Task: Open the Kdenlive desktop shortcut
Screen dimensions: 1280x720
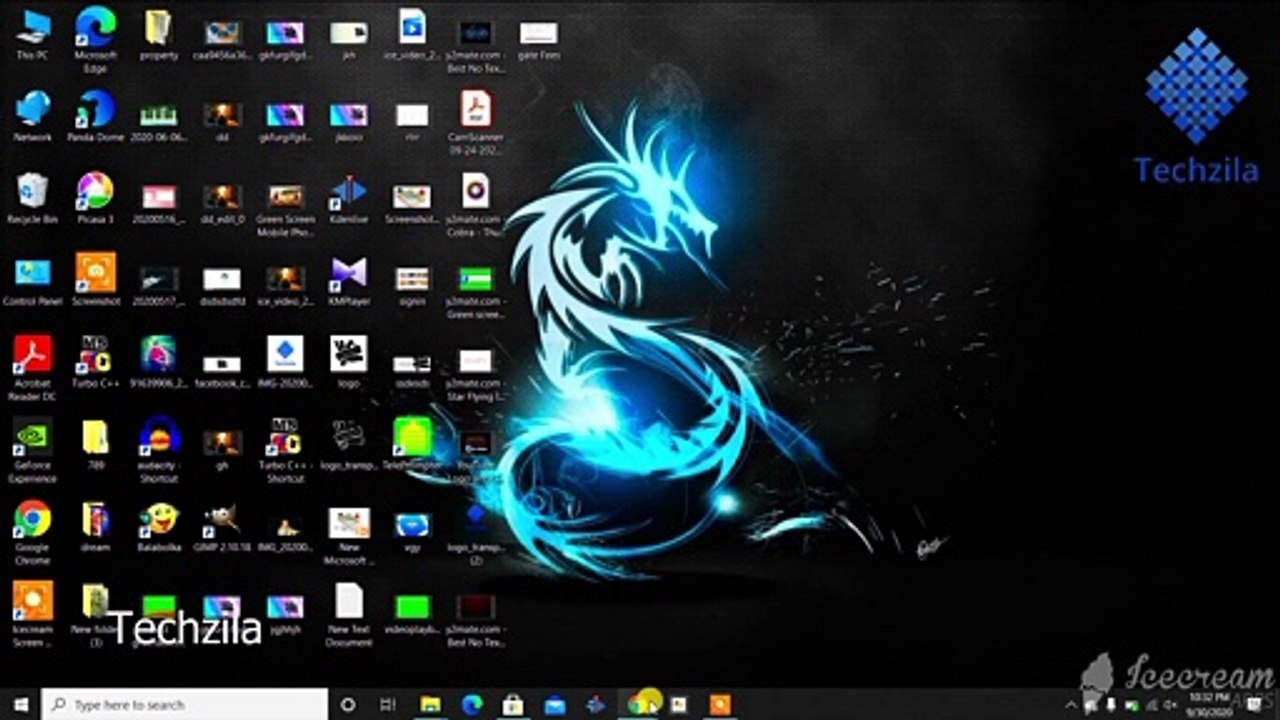Action: [x=349, y=198]
